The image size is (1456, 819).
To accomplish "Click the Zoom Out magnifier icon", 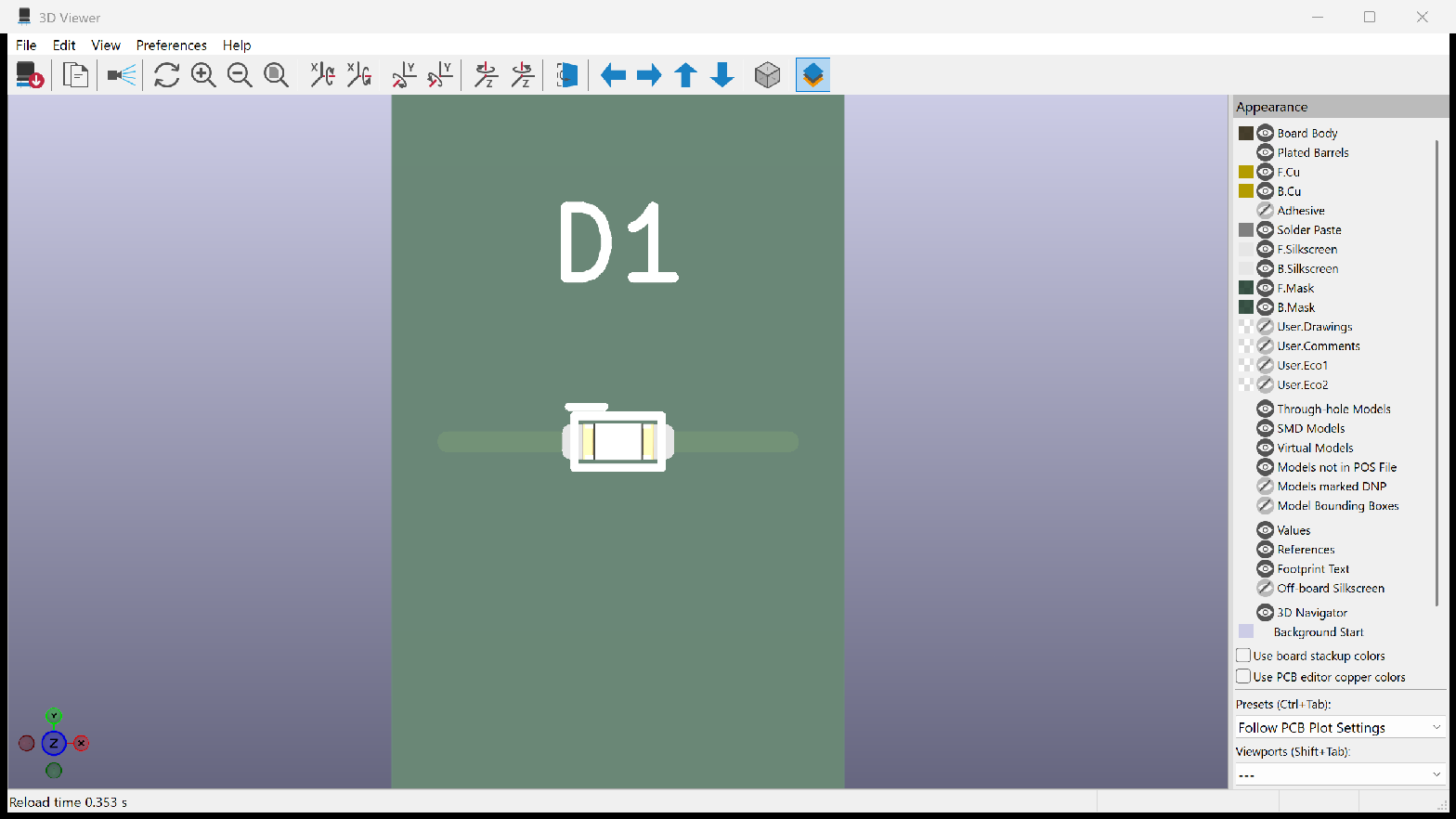I will 240,75.
